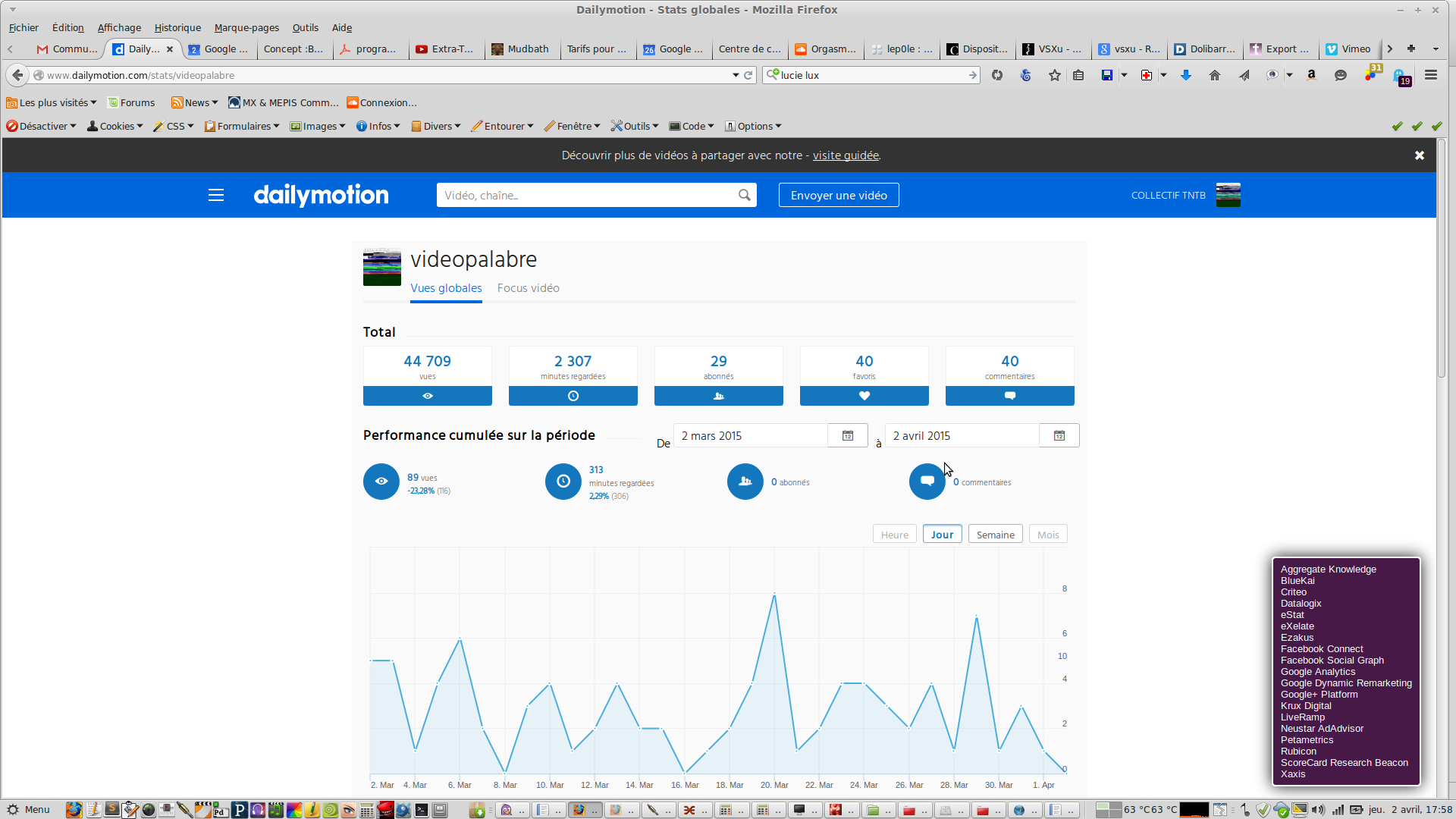Image resolution: width=1456 pixels, height=819 pixels.
Task: Expand the Cookies developer toolbar dropdown
Action: 115,126
